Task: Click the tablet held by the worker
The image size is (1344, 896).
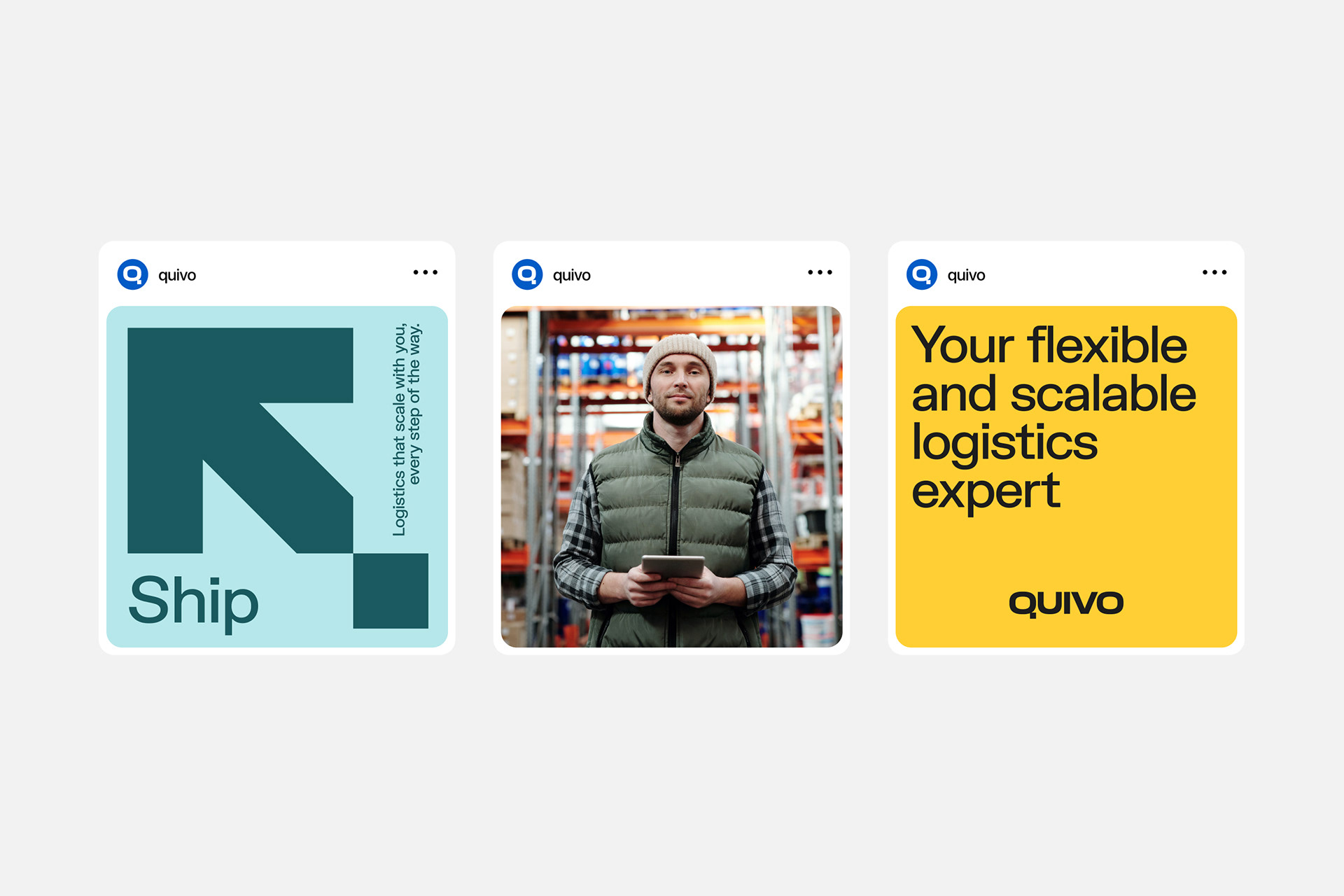Action: click(x=673, y=566)
